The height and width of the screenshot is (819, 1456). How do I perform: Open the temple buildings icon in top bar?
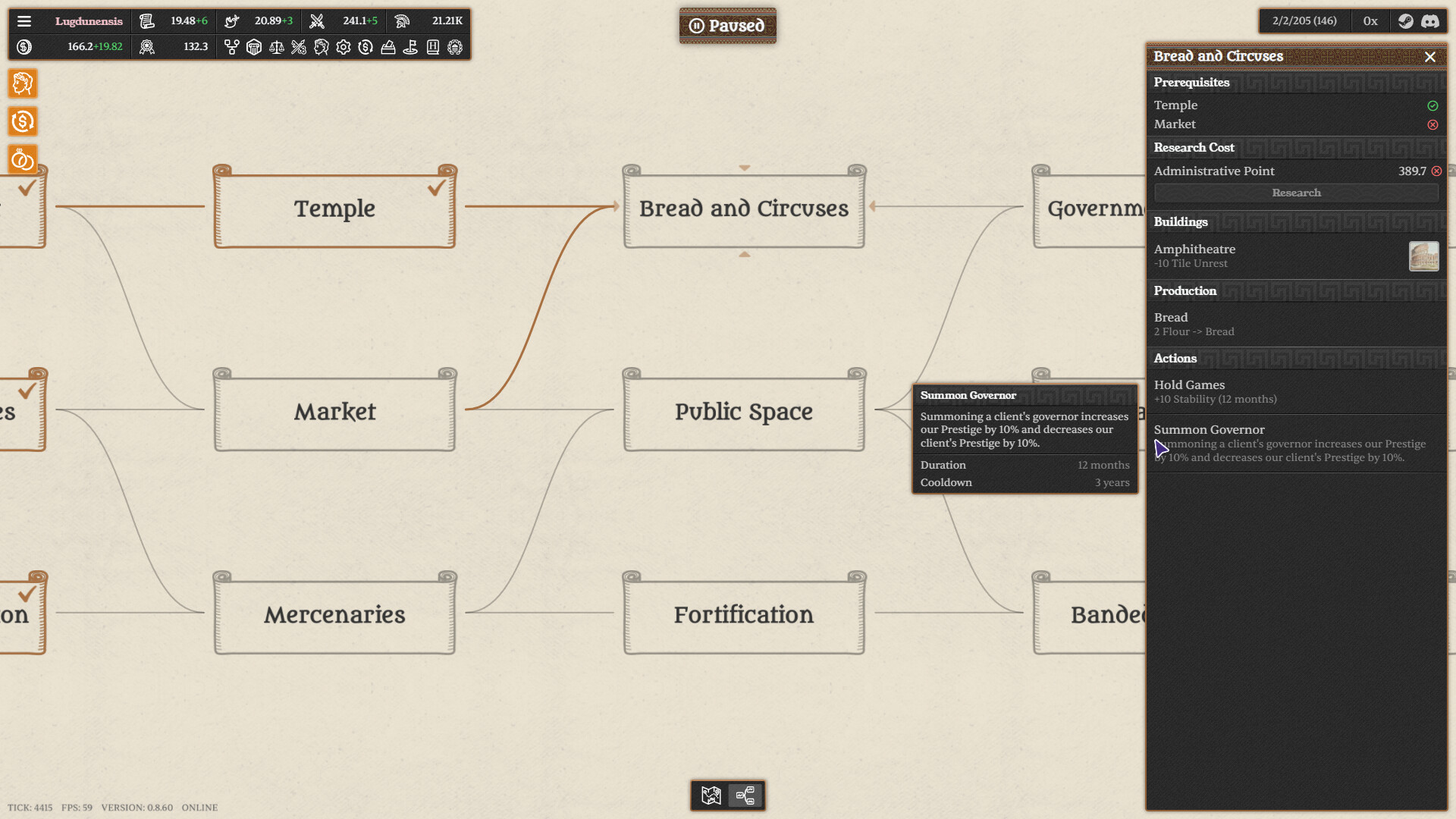coord(254,47)
